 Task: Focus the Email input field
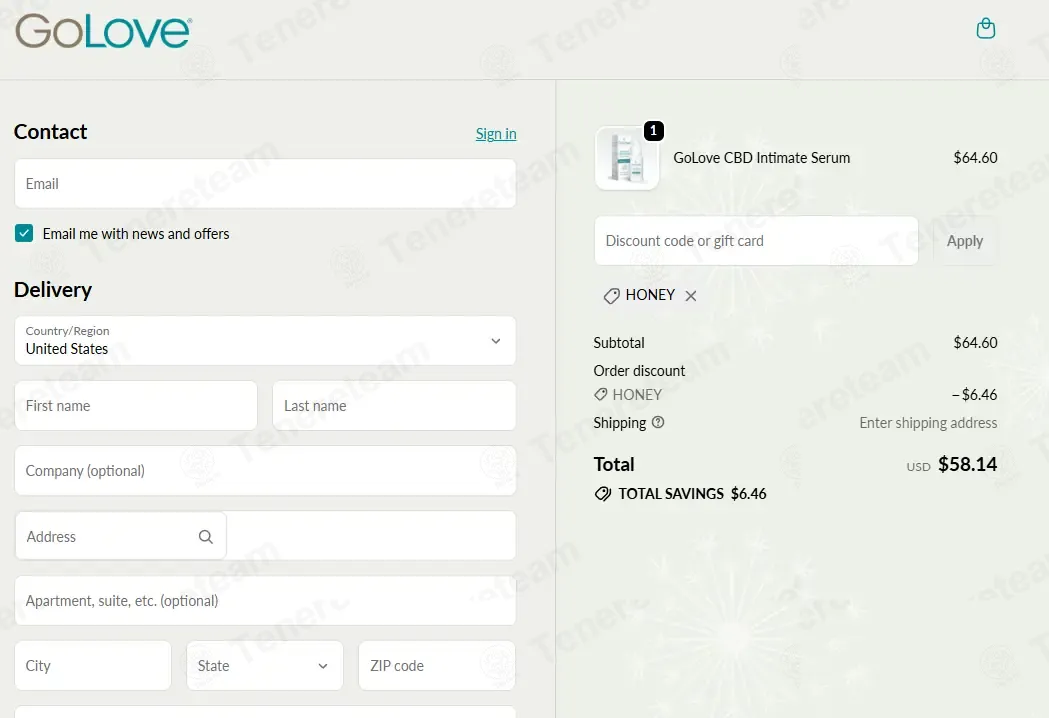265,183
